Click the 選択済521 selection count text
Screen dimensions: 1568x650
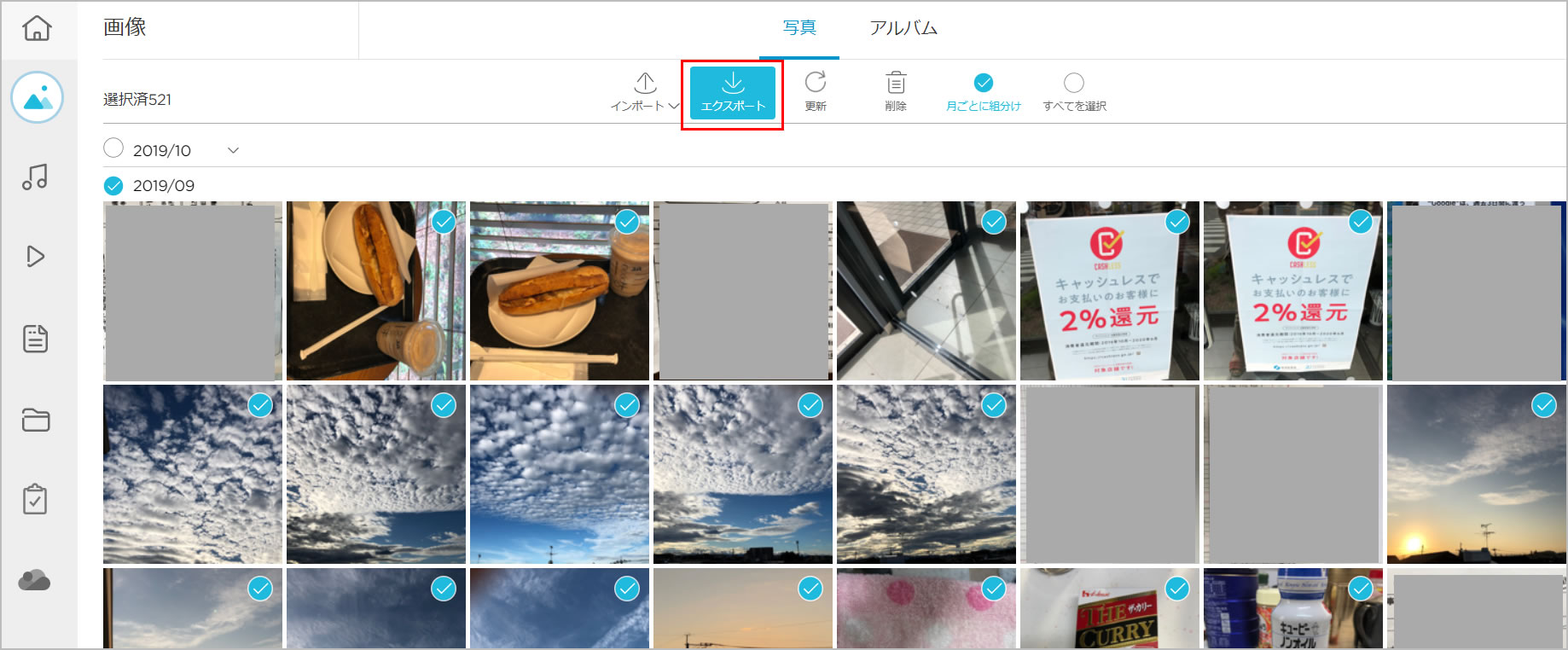click(137, 99)
